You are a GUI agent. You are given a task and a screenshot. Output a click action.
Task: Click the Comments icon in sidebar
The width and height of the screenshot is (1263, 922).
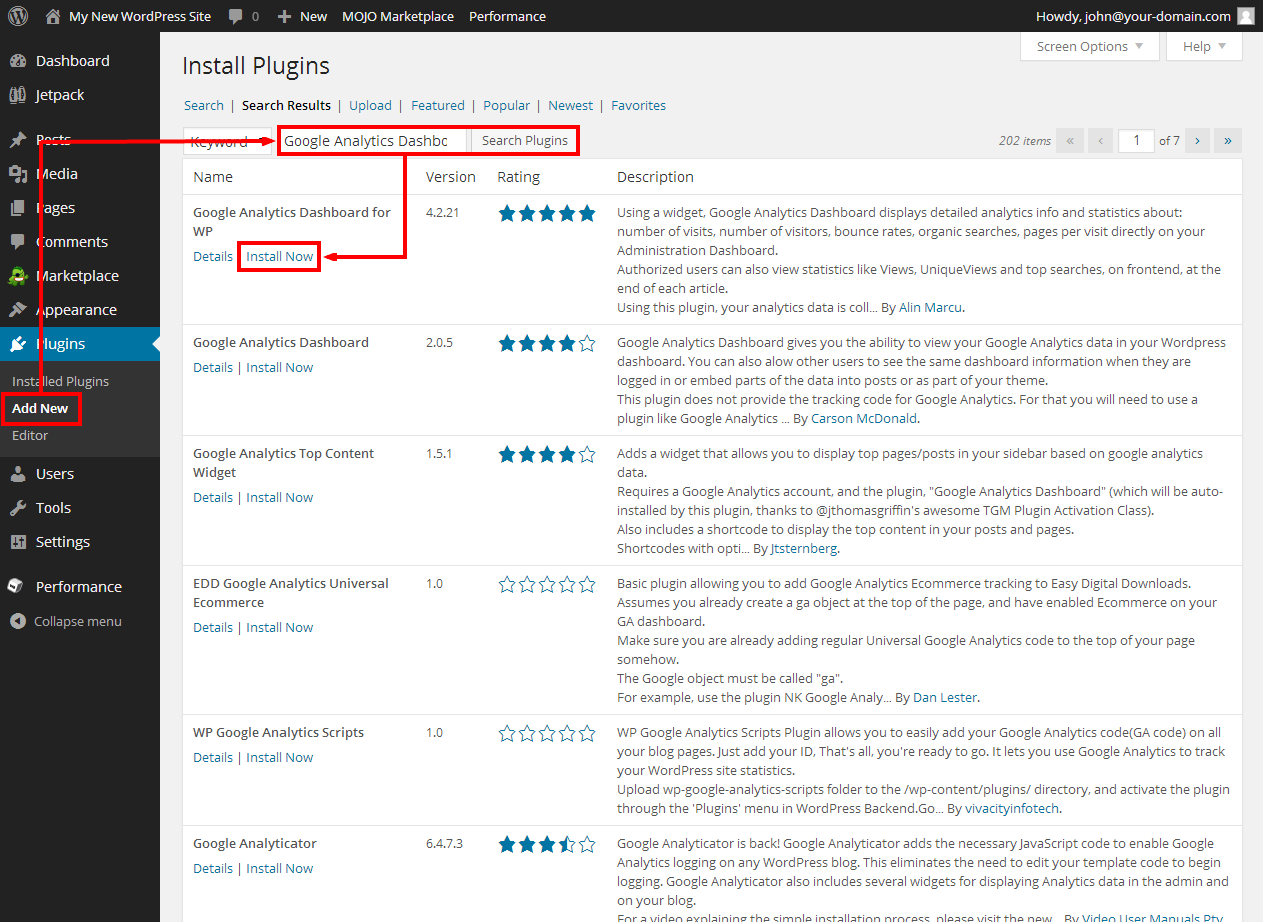click(x=18, y=242)
